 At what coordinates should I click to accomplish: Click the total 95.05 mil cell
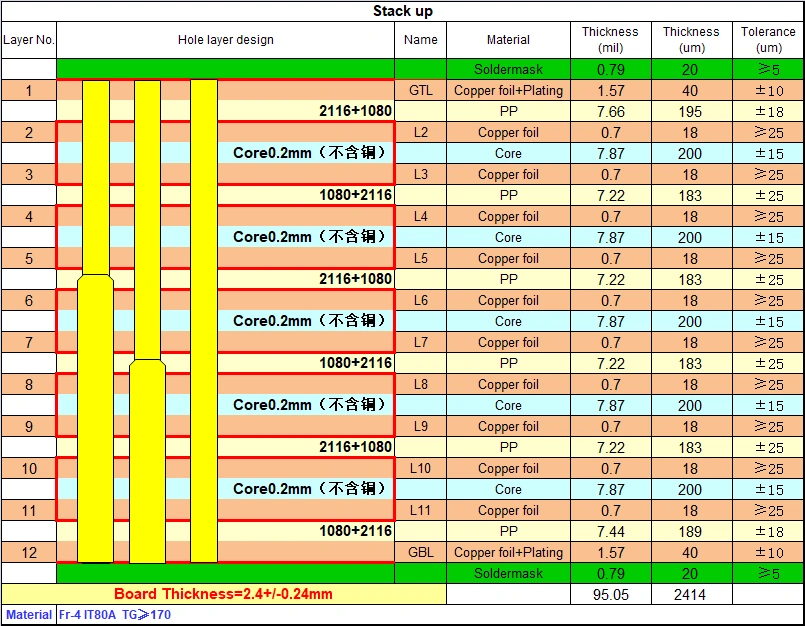610,594
